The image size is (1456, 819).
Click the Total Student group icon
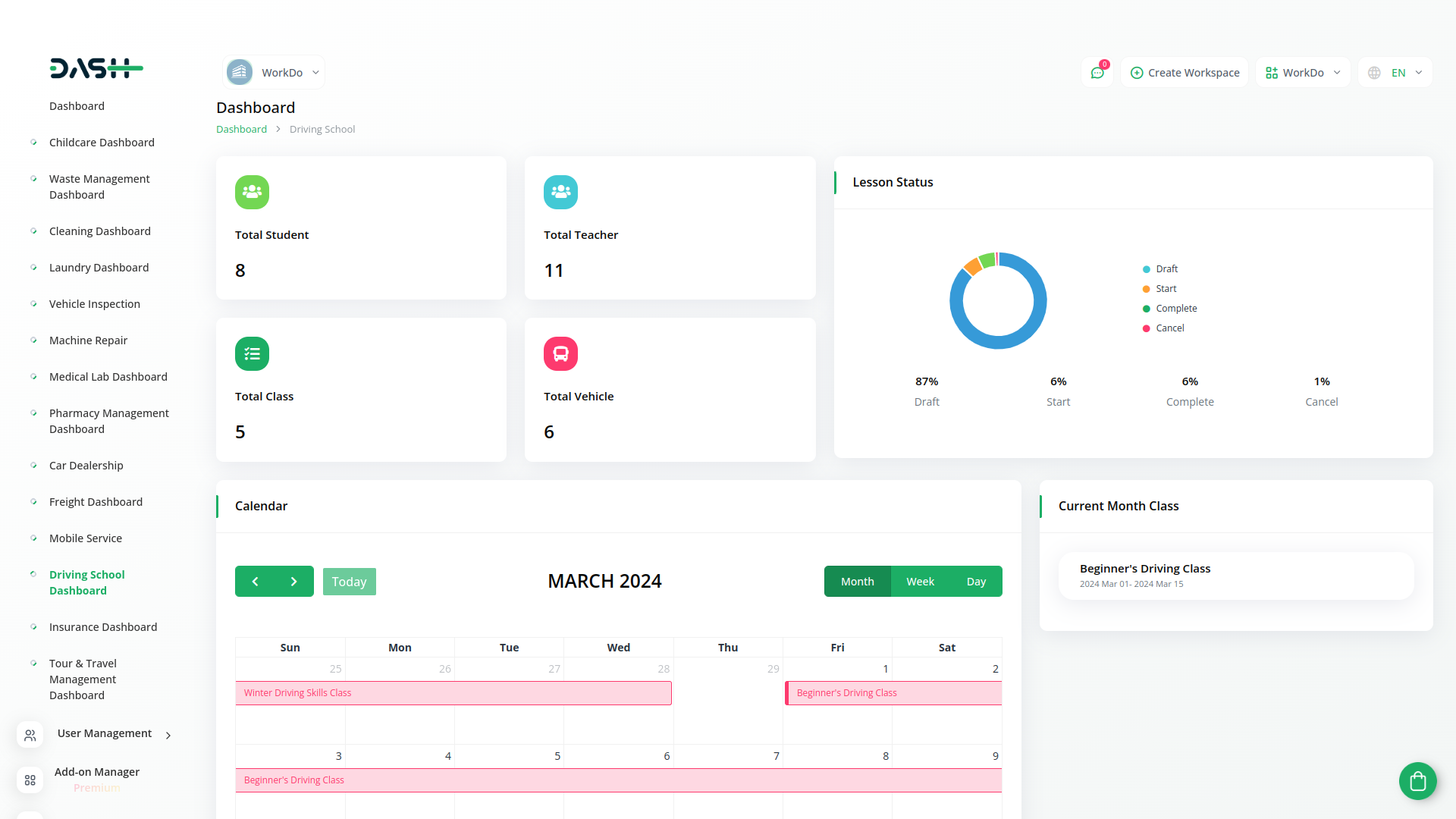[x=252, y=192]
